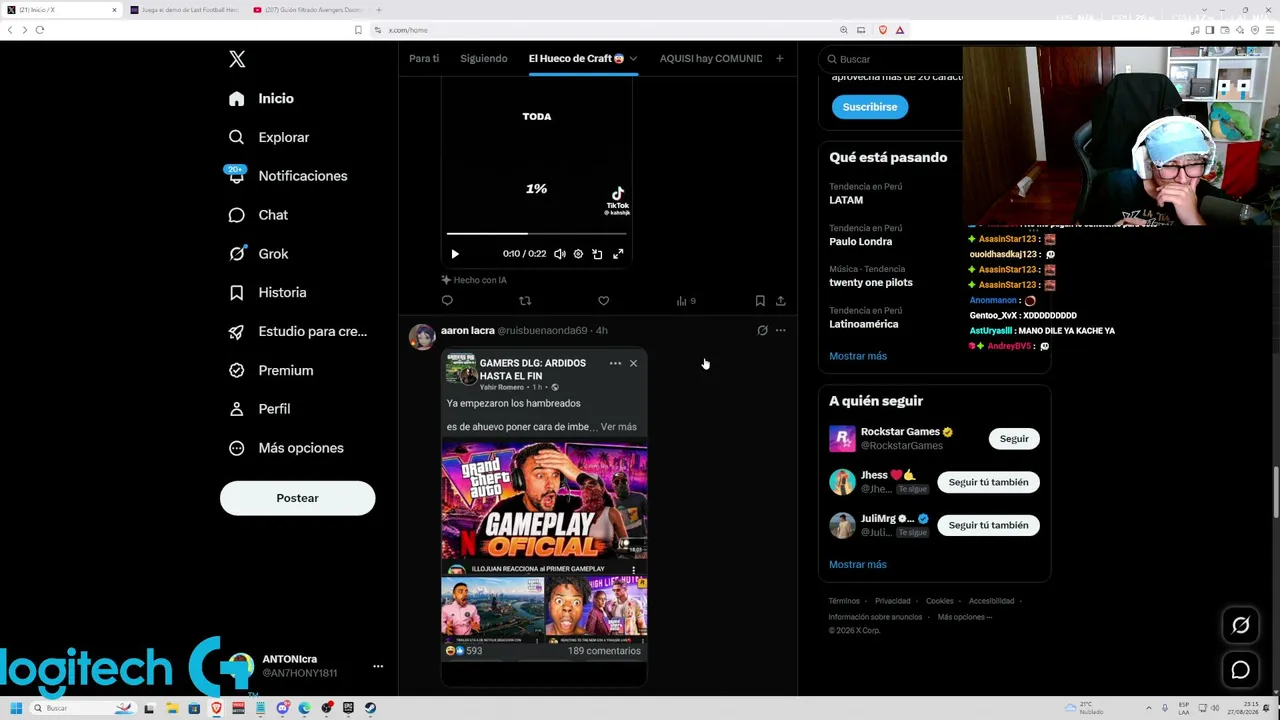This screenshot has height=720, width=1280.
Task: View analytics of the video post
Action: 685,301
